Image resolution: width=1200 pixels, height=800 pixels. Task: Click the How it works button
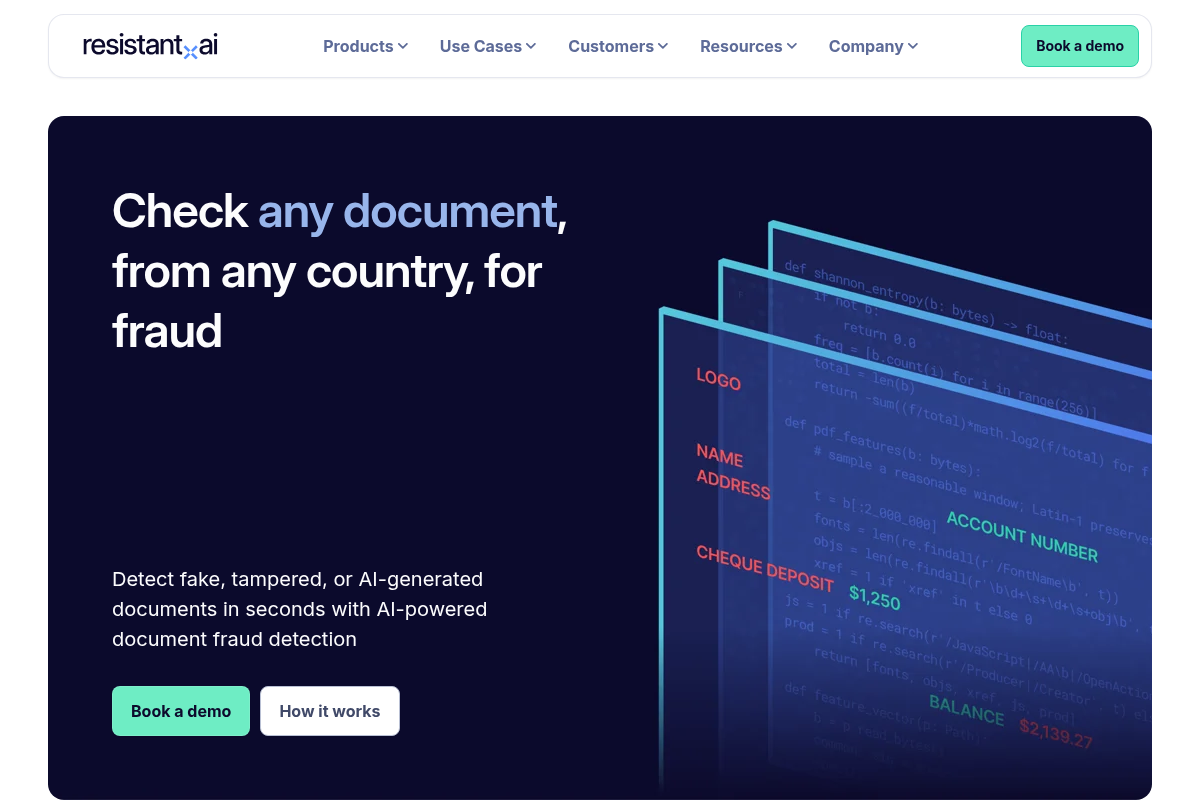(330, 711)
